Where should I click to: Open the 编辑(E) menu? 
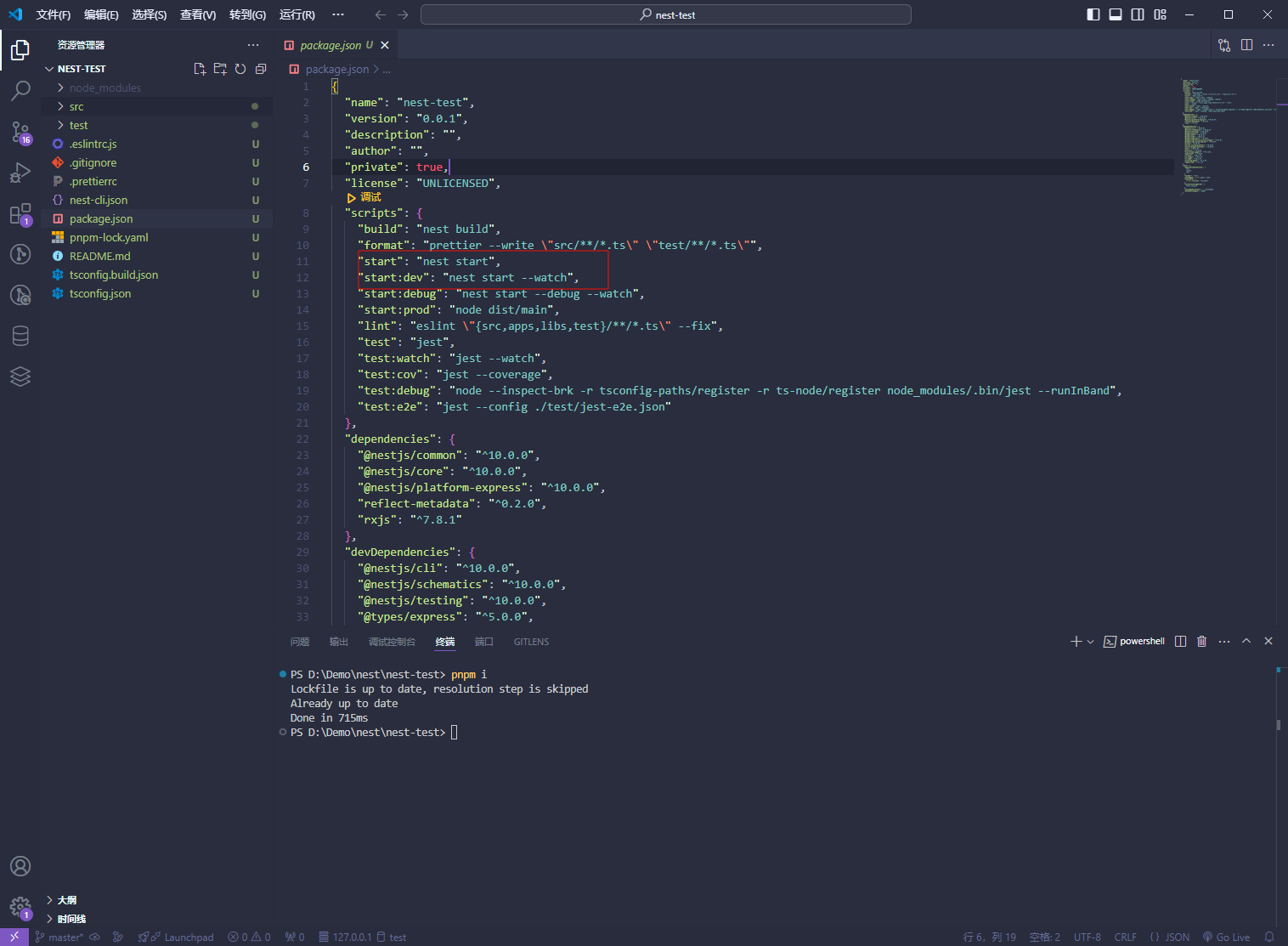pos(101,14)
